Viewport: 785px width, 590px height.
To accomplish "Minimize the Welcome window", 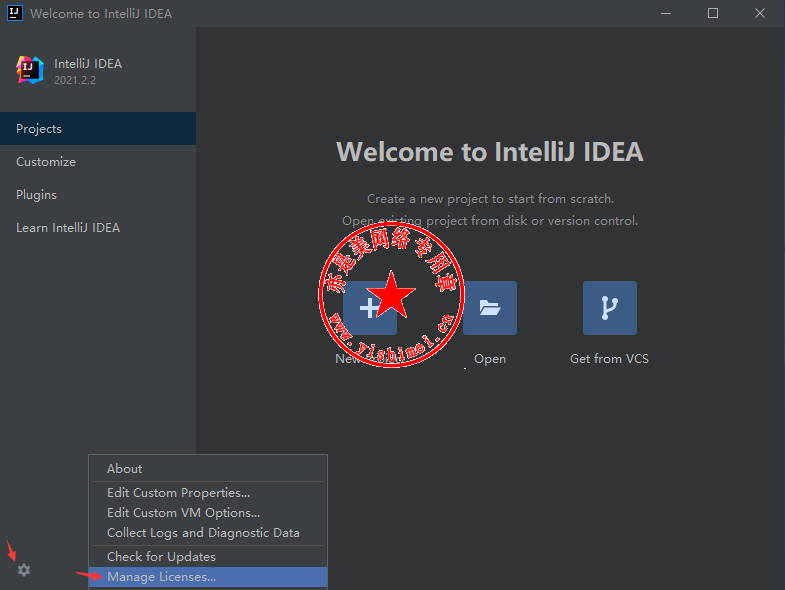I will (666, 14).
